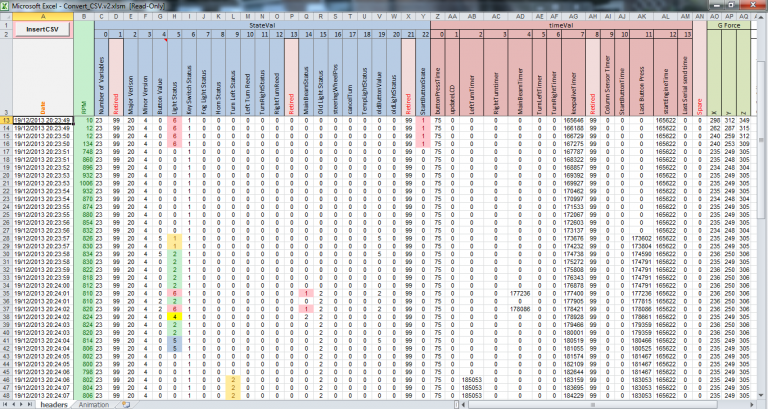This screenshot has height=409, width=768.
Task: Select row 35 header
Action: (x=6, y=293)
